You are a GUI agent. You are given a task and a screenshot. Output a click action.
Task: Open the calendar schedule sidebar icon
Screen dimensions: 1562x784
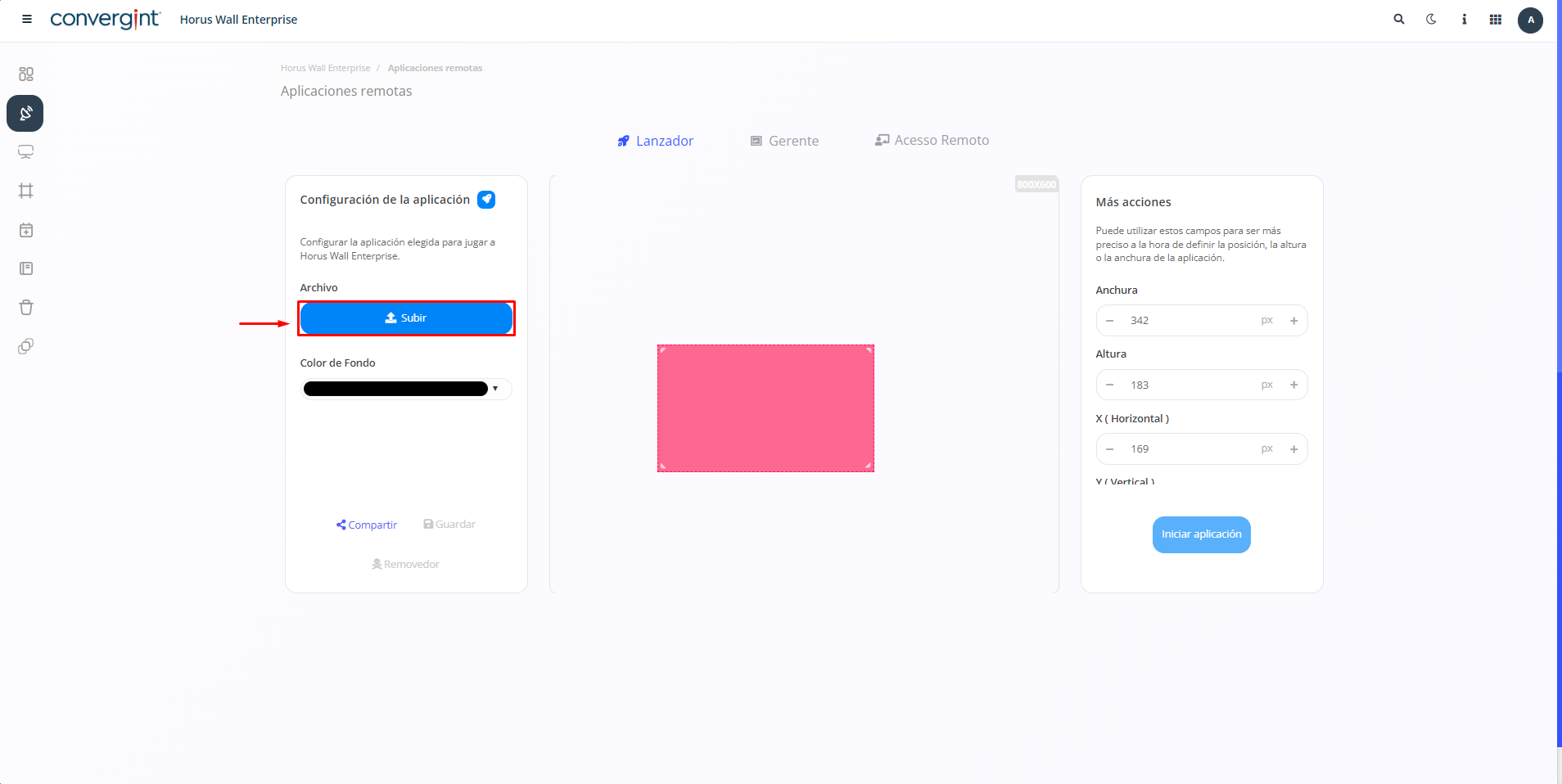[x=26, y=230]
